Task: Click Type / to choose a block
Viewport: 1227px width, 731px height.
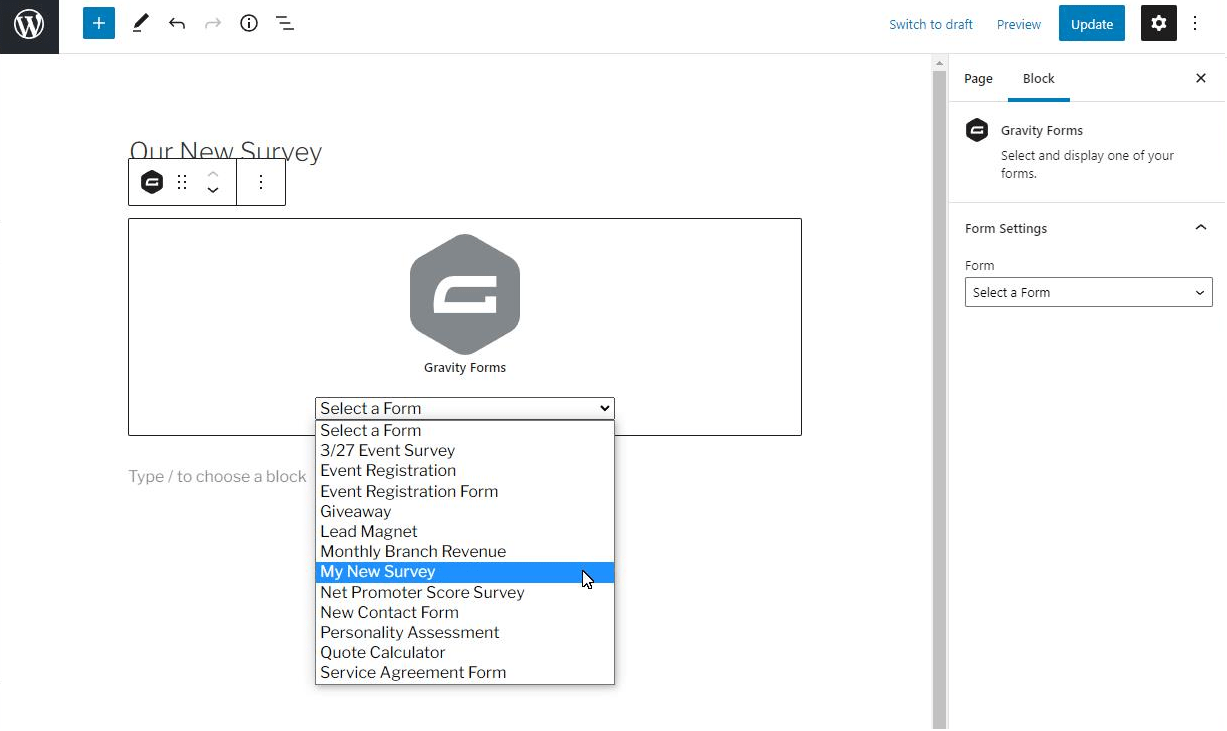Action: click(x=217, y=477)
